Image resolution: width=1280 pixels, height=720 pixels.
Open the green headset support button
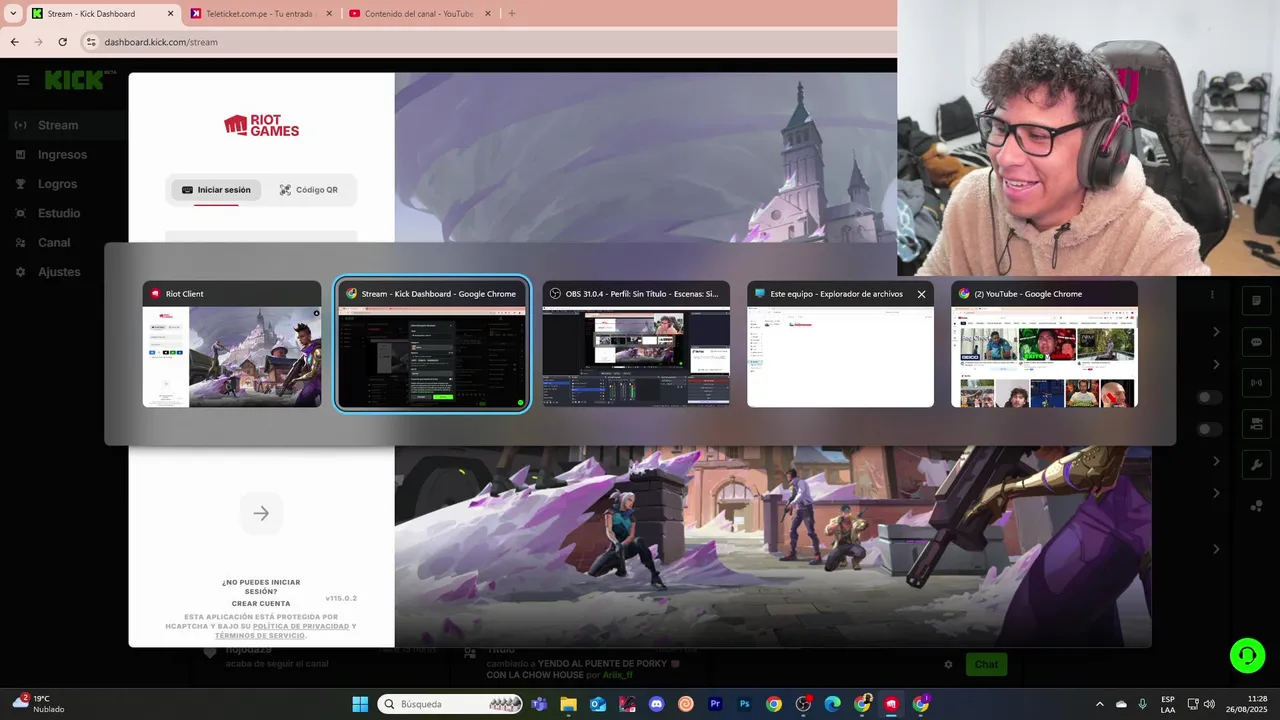pos(1247,656)
